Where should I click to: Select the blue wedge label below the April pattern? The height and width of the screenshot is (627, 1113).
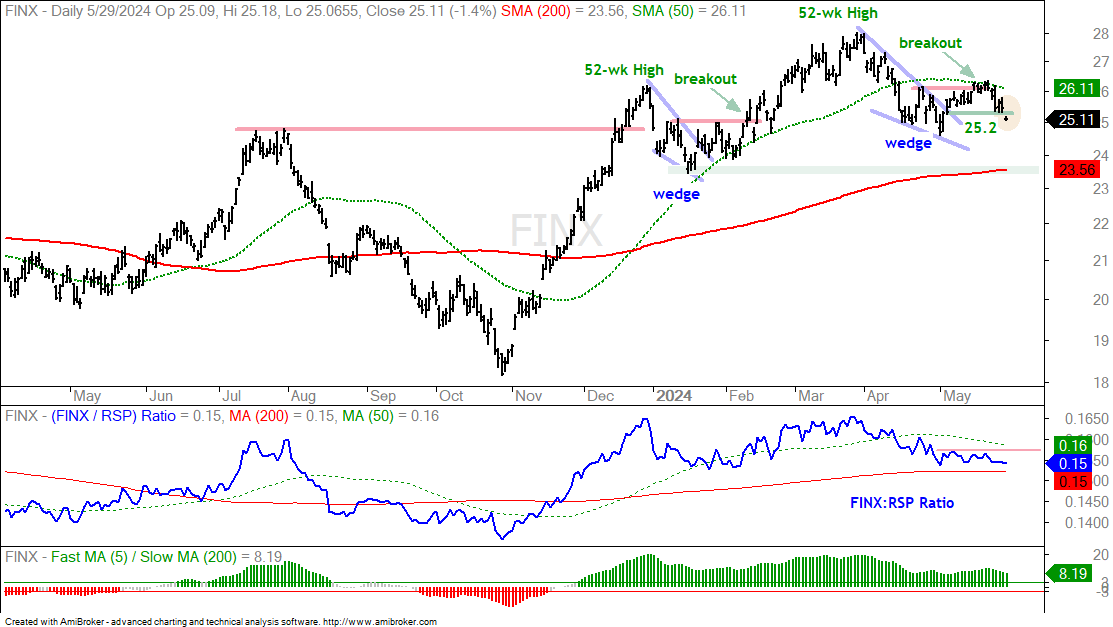click(908, 143)
